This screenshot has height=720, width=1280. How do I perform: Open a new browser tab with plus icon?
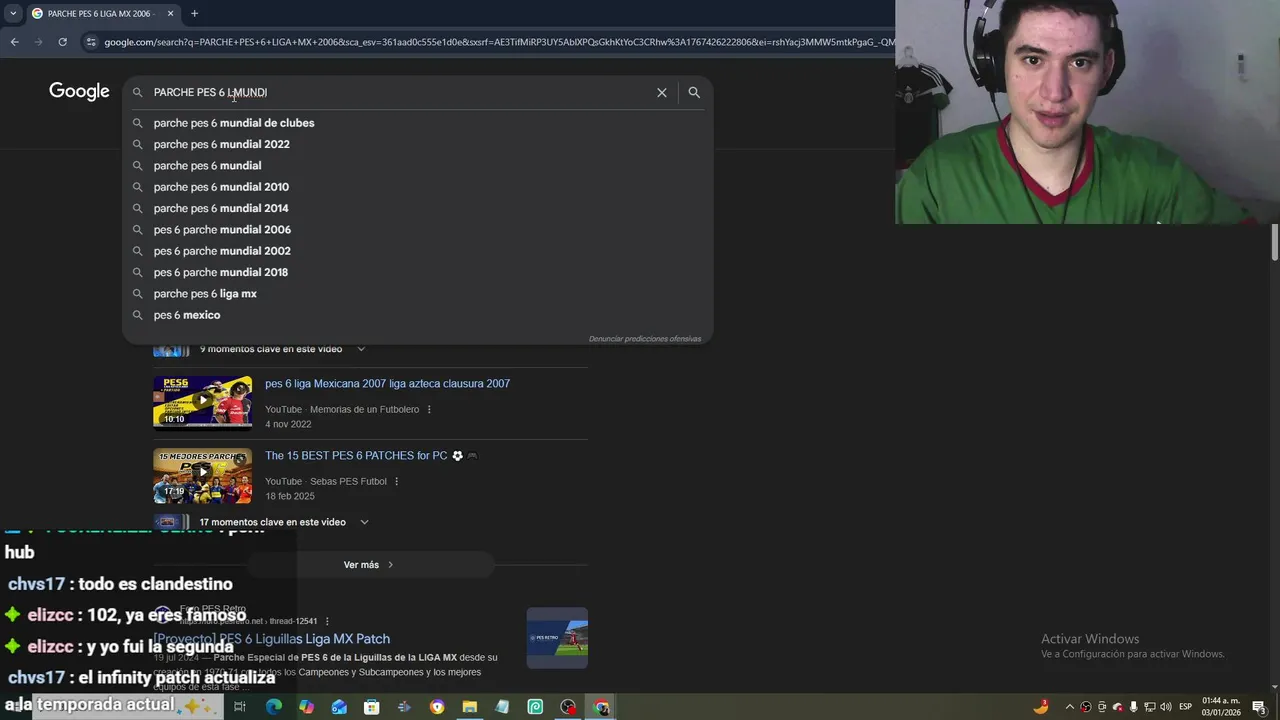point(194,14)
